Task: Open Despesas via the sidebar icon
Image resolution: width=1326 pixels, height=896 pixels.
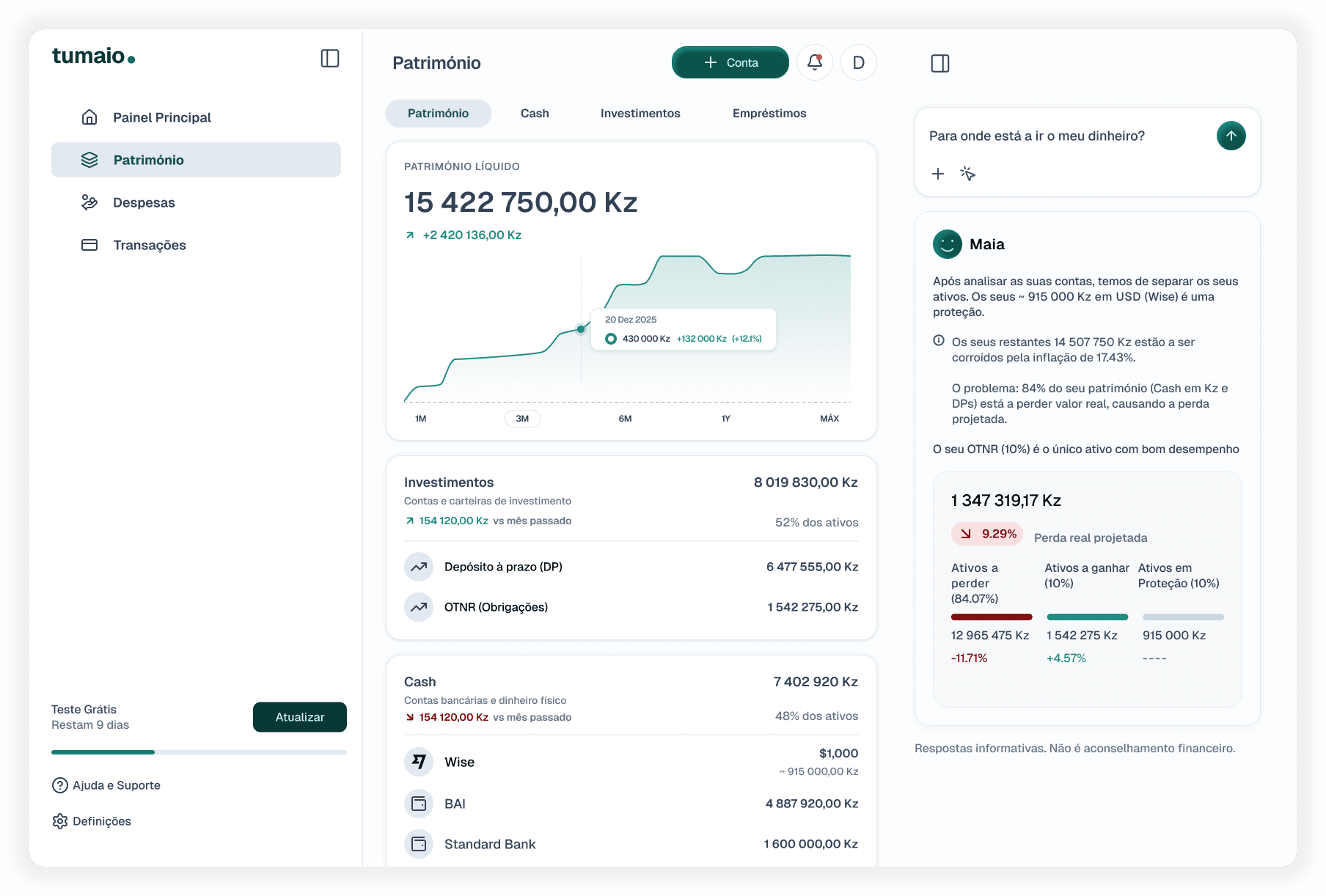Action: click(x=89, y=202)
